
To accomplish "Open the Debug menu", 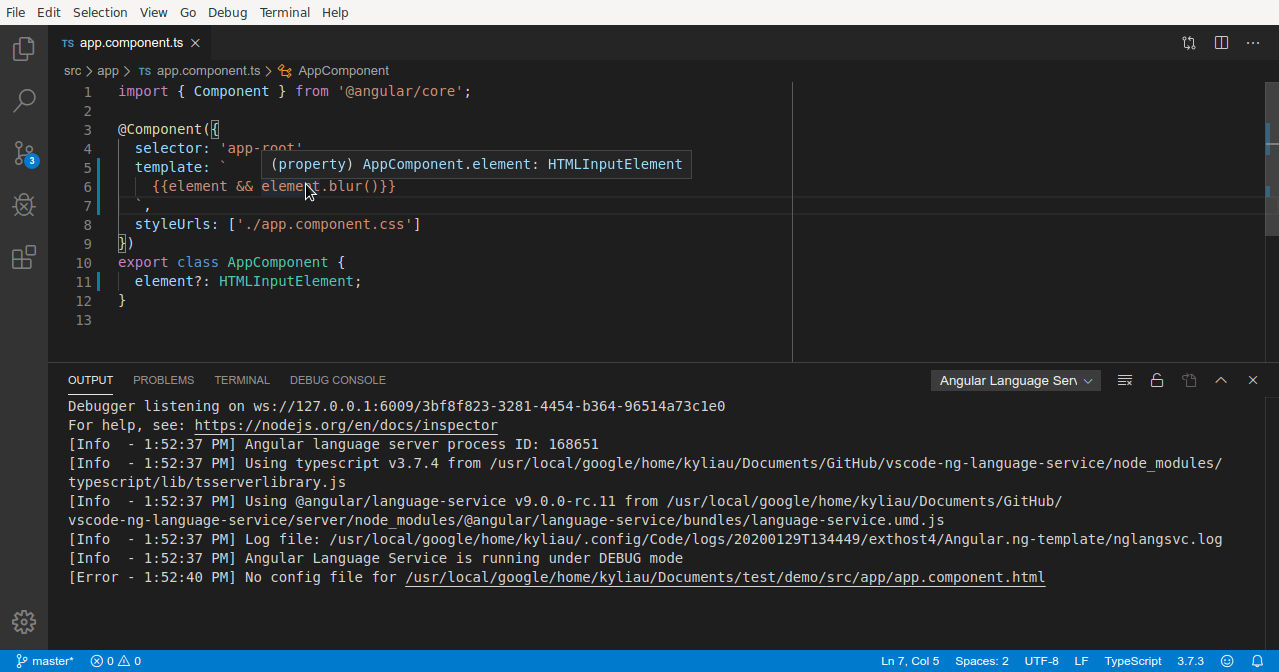I will (227, 12).
